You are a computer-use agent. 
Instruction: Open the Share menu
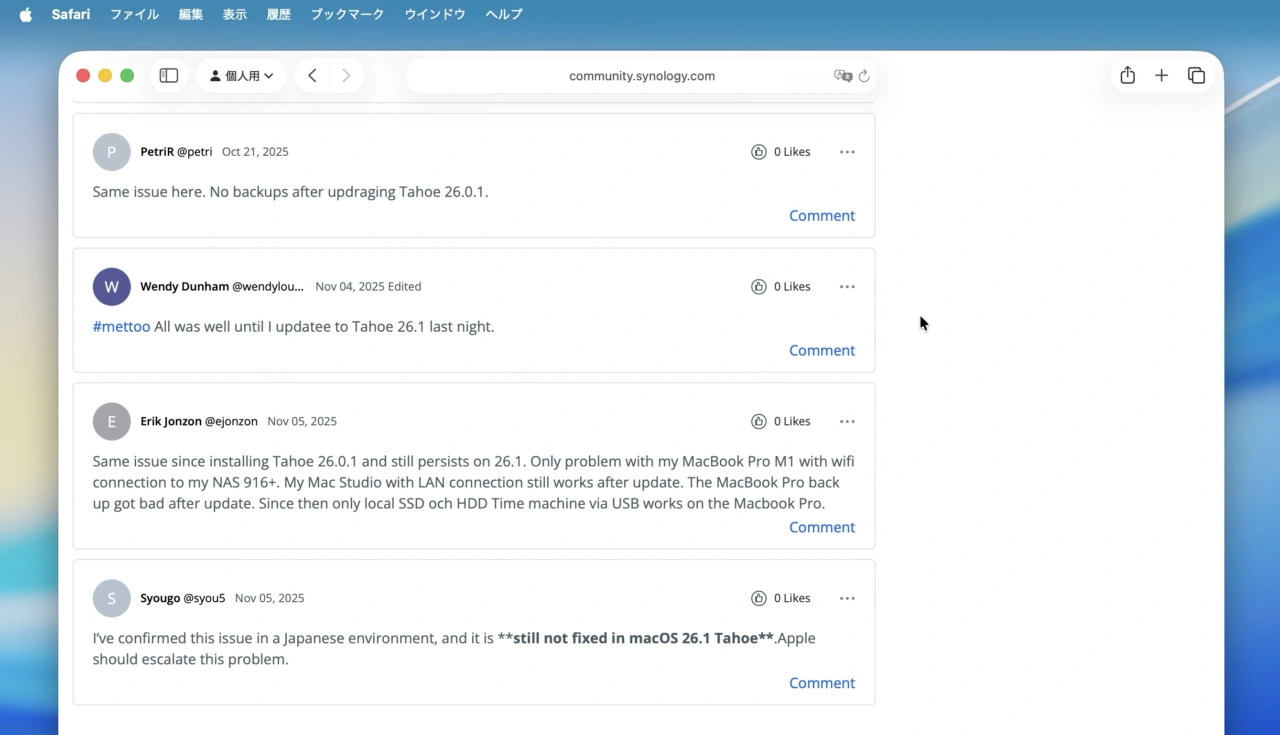[1127, 76]
